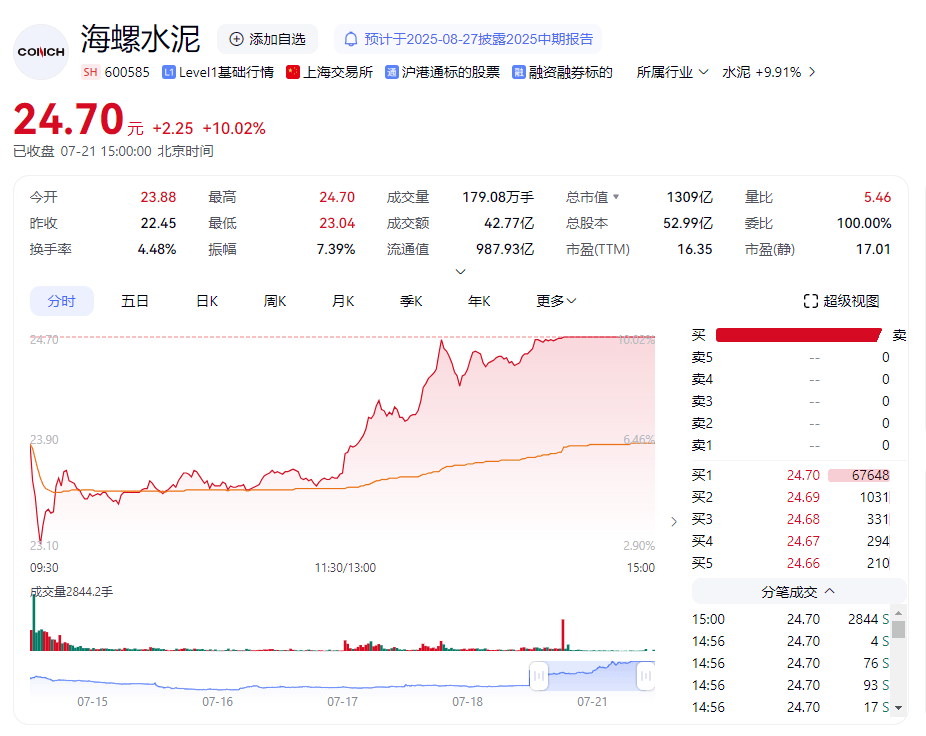Open 超级视图 super view
The height and width of the screenshot is (736, 926).
842,301
